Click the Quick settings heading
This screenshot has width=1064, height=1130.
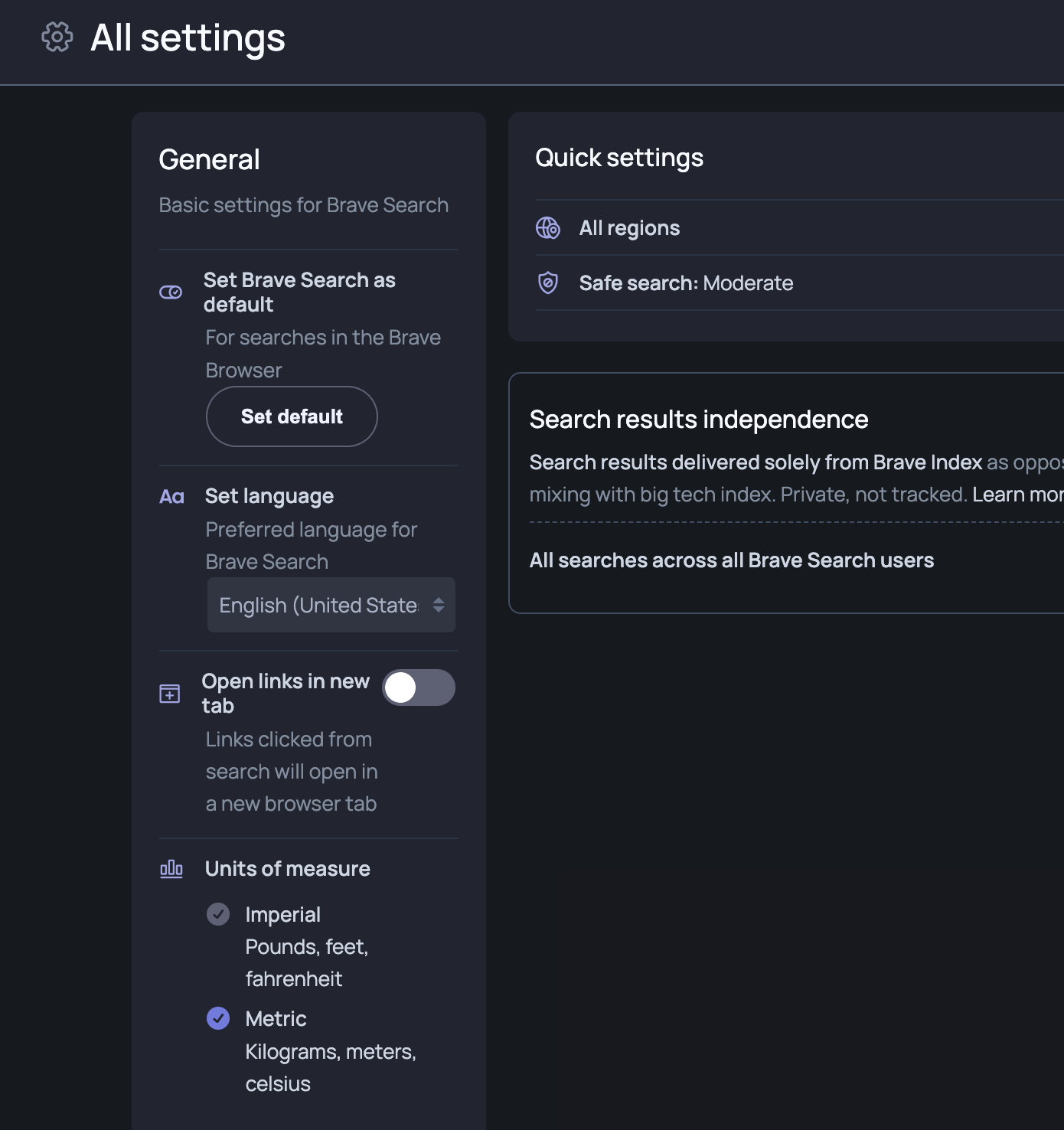pos(618,158)
